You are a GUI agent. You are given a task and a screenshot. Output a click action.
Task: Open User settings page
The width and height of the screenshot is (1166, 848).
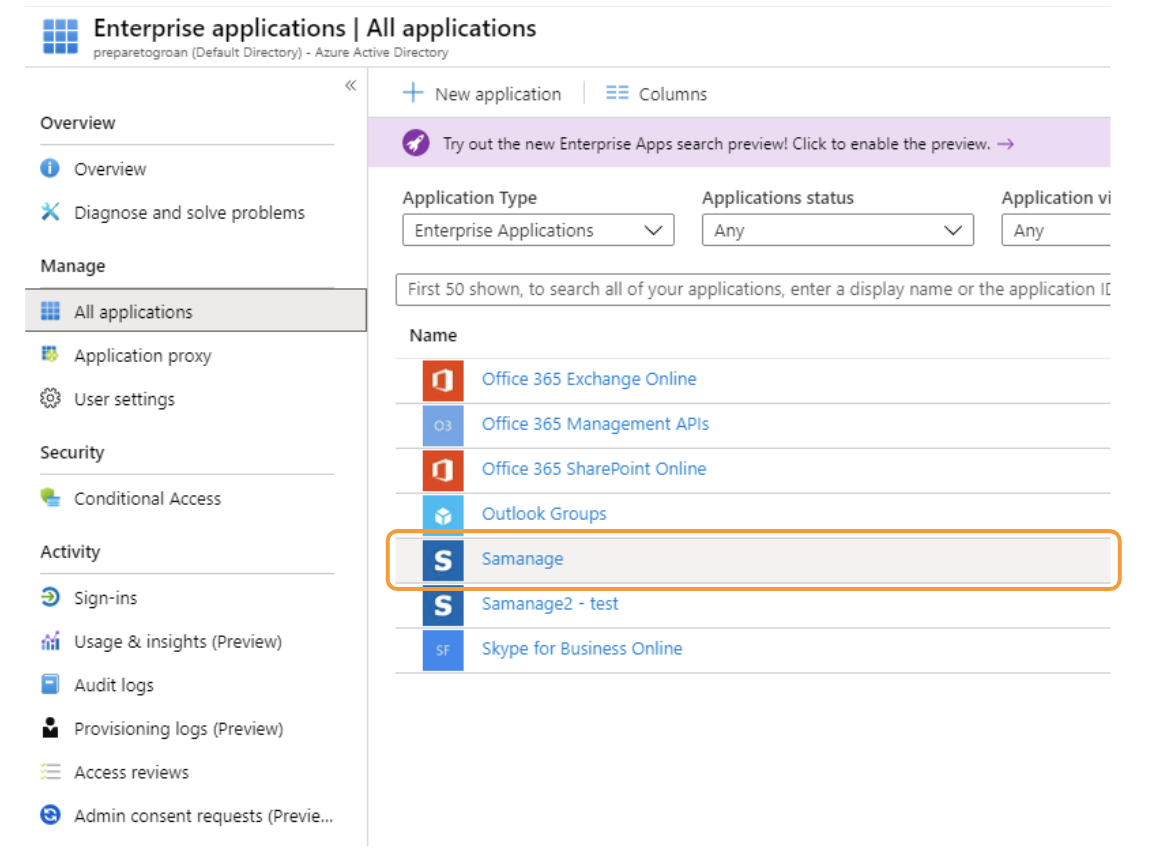coord(124,399)
